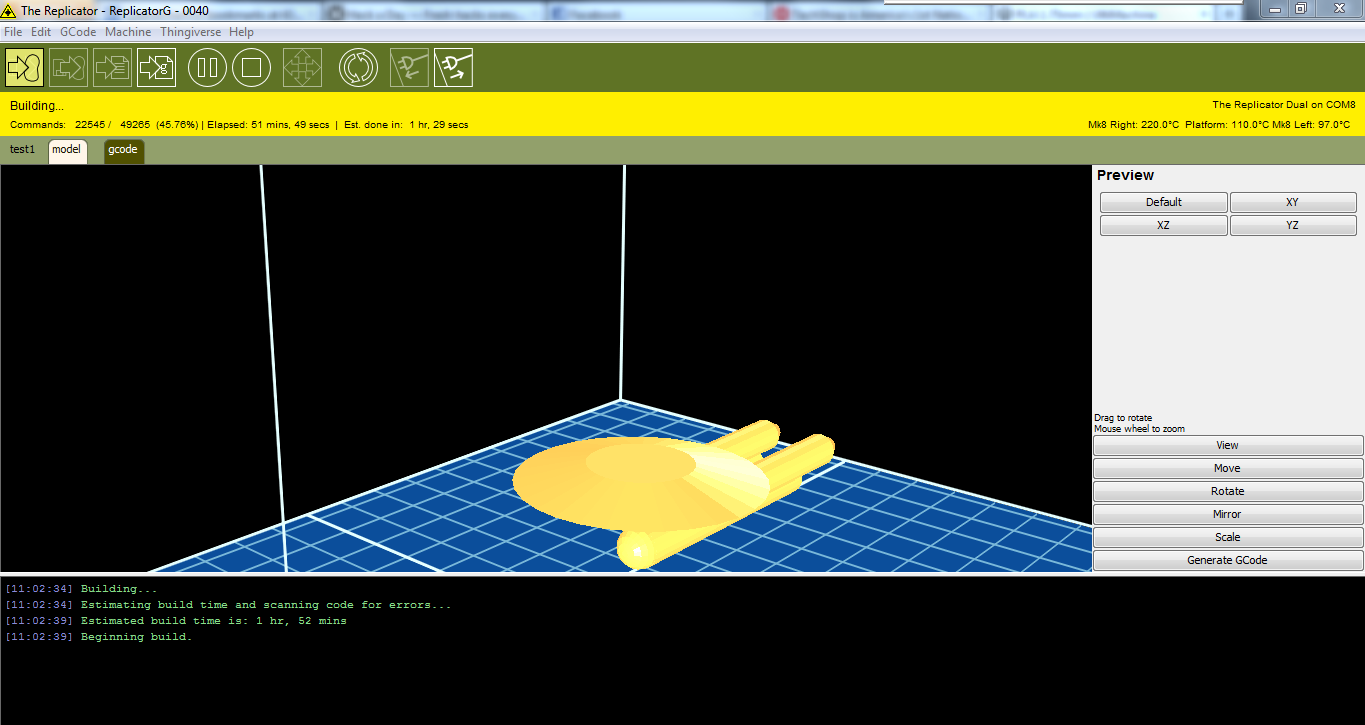Click the 'Mk8 Right: 220.0°C' temperature readout
Image resolution: width=1365 pixels, height=725 pixels.
(1134, 125)
